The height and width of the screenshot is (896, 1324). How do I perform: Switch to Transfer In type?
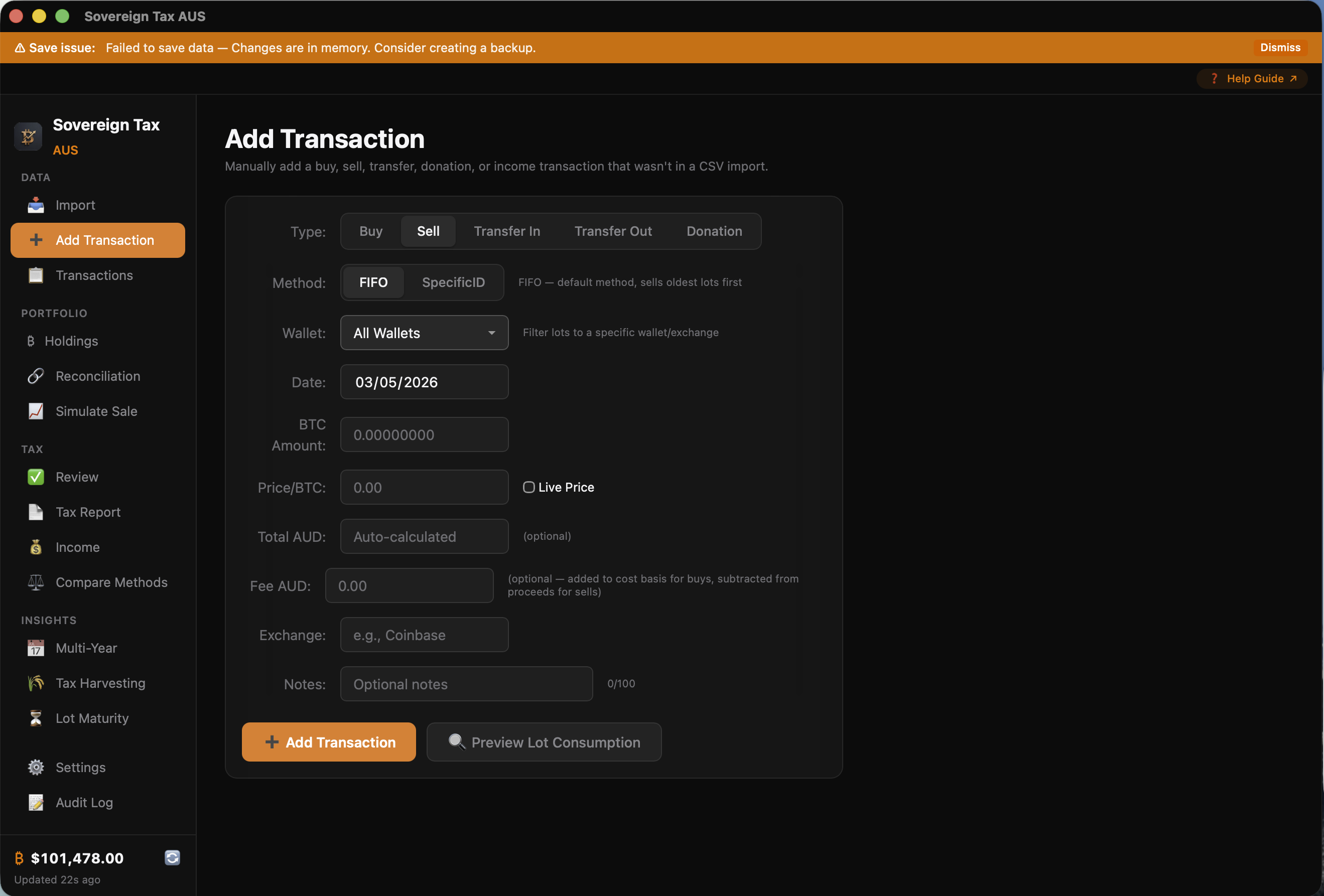point(507,231)
